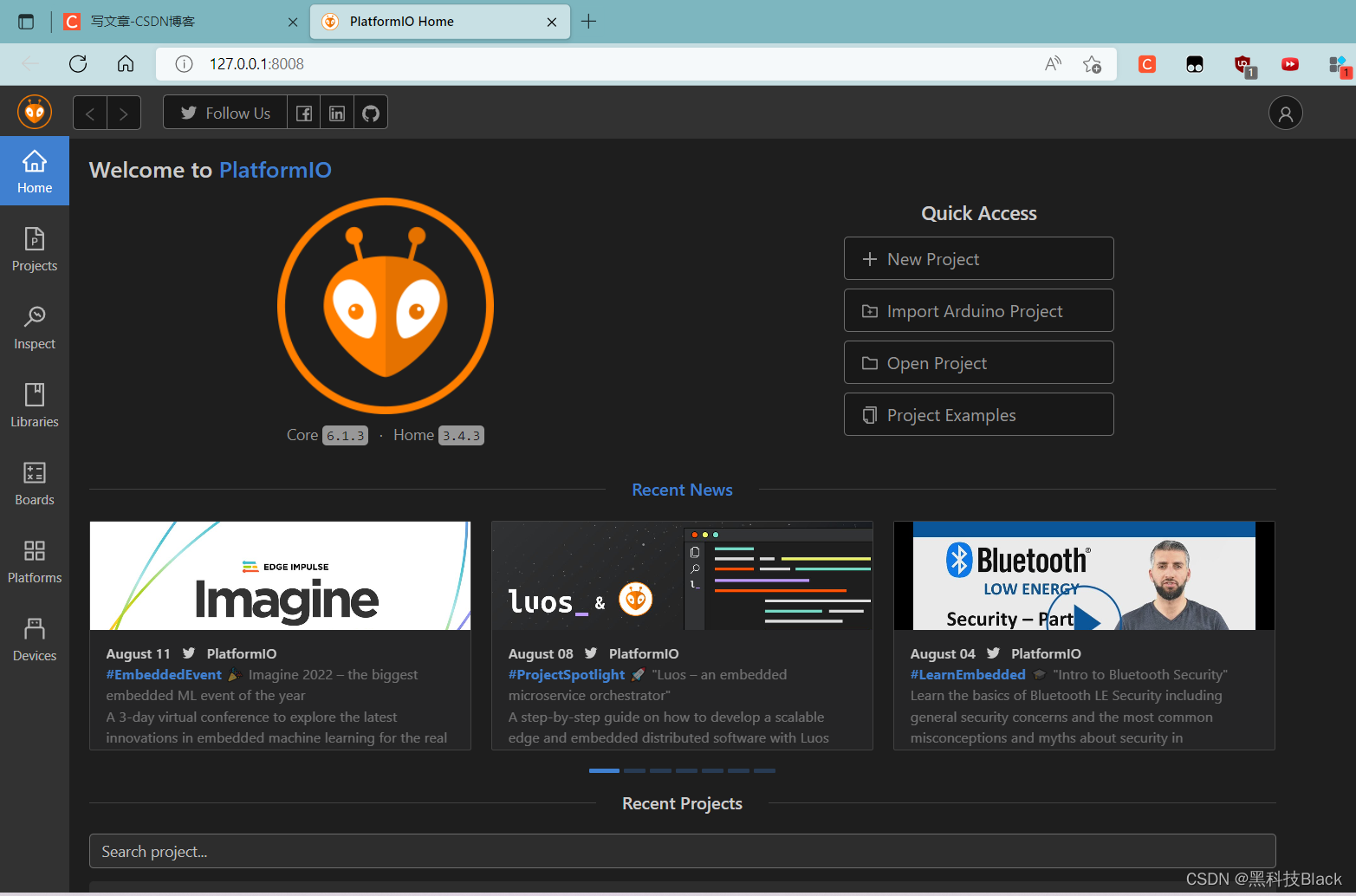Open the Devices sidebar section
The height and width of the screenshot is (896, 1356).
[35, 639]
